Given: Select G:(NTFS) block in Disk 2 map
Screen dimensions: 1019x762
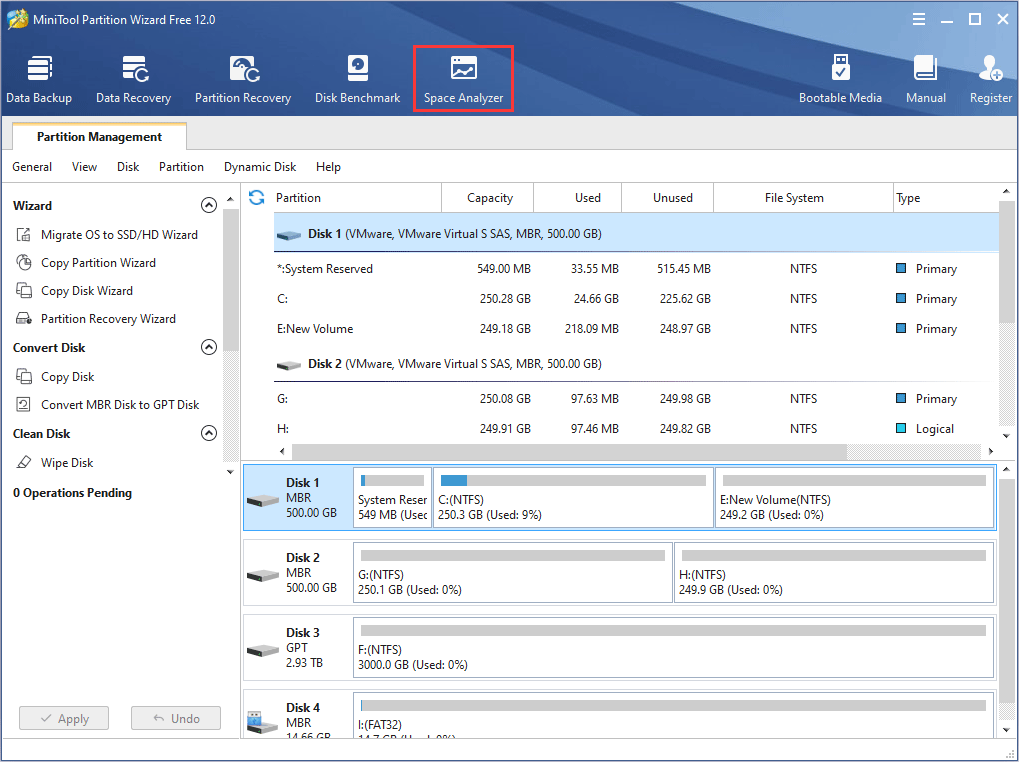Looking at the screenshot, I should pyautogui.click(x=513, y=572).
